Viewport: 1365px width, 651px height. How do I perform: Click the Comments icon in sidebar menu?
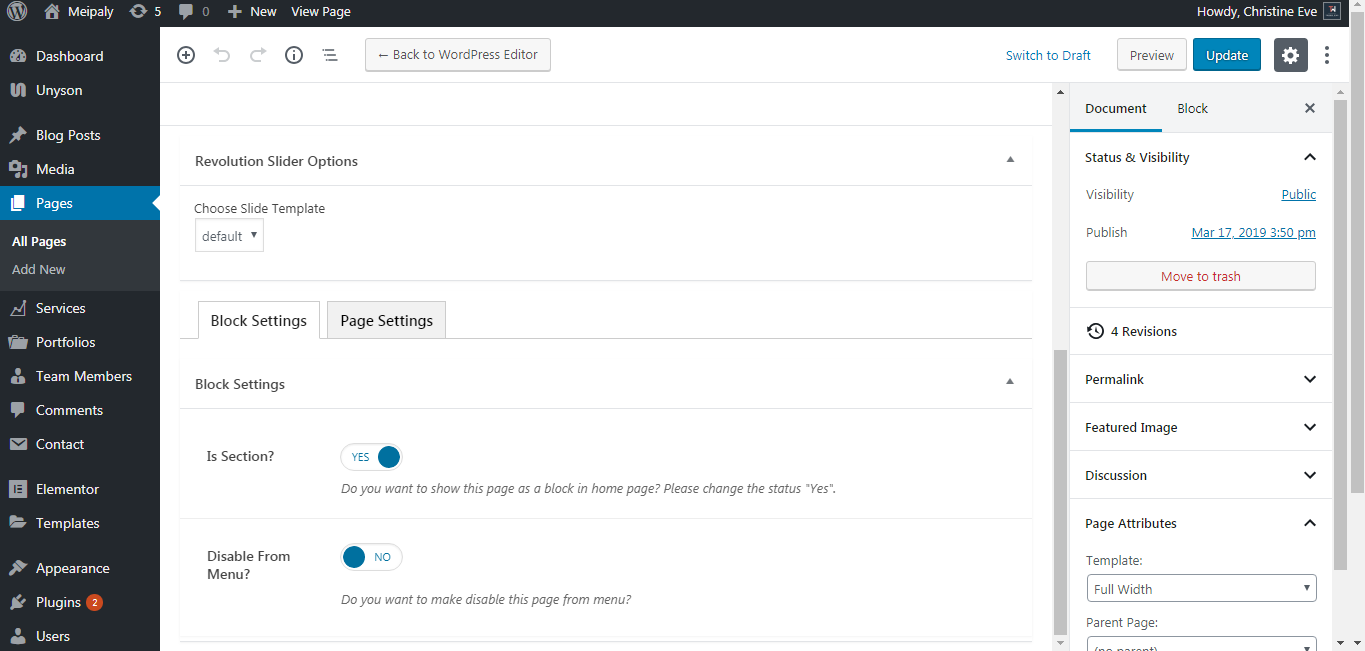pos(18,410)
